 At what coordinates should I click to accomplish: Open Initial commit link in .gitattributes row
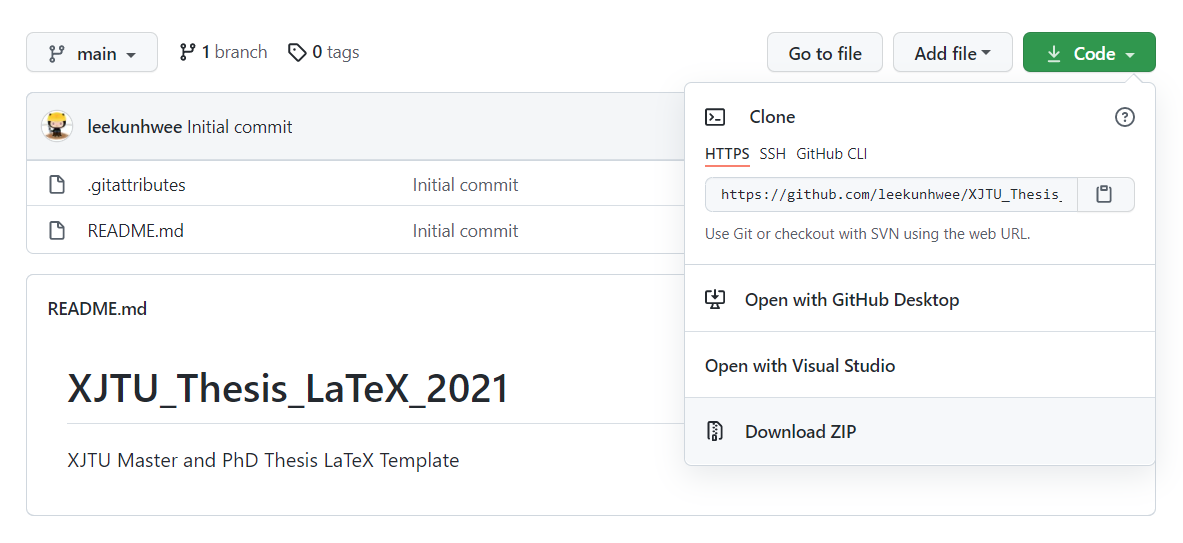(465, 185)
